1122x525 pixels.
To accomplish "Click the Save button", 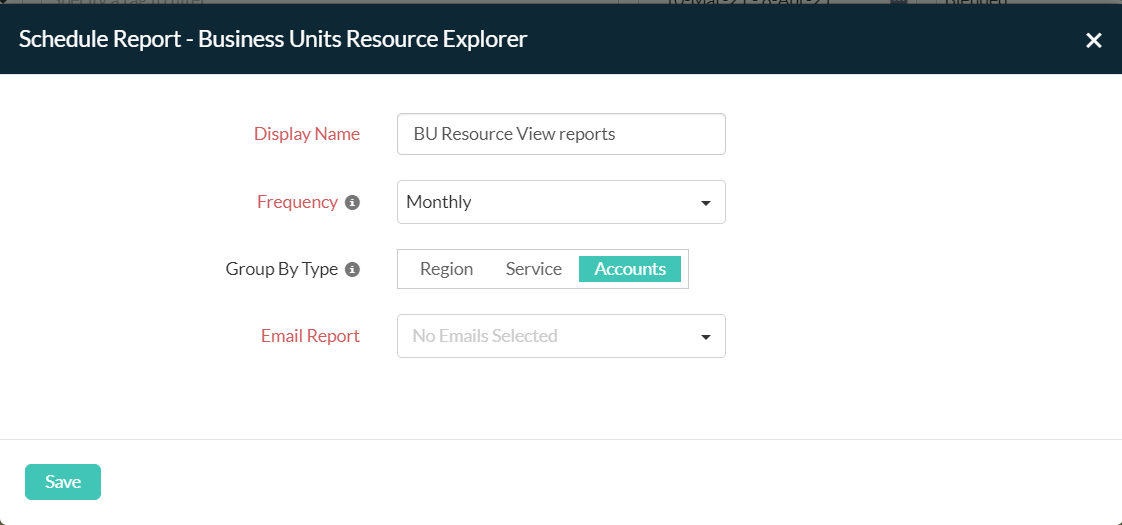I will point(63,482).
